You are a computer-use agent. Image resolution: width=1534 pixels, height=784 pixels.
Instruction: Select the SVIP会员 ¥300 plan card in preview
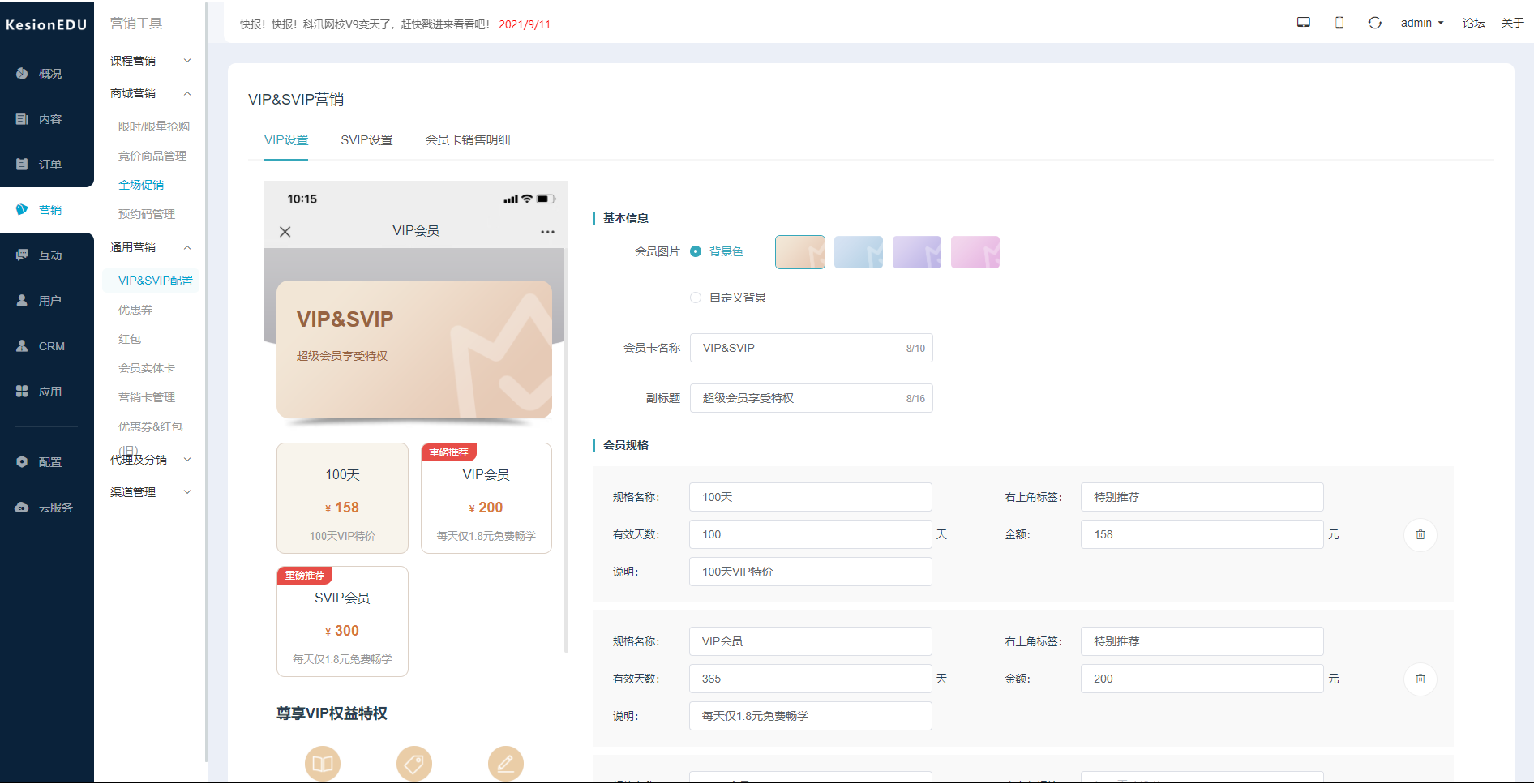coord(342,621)
